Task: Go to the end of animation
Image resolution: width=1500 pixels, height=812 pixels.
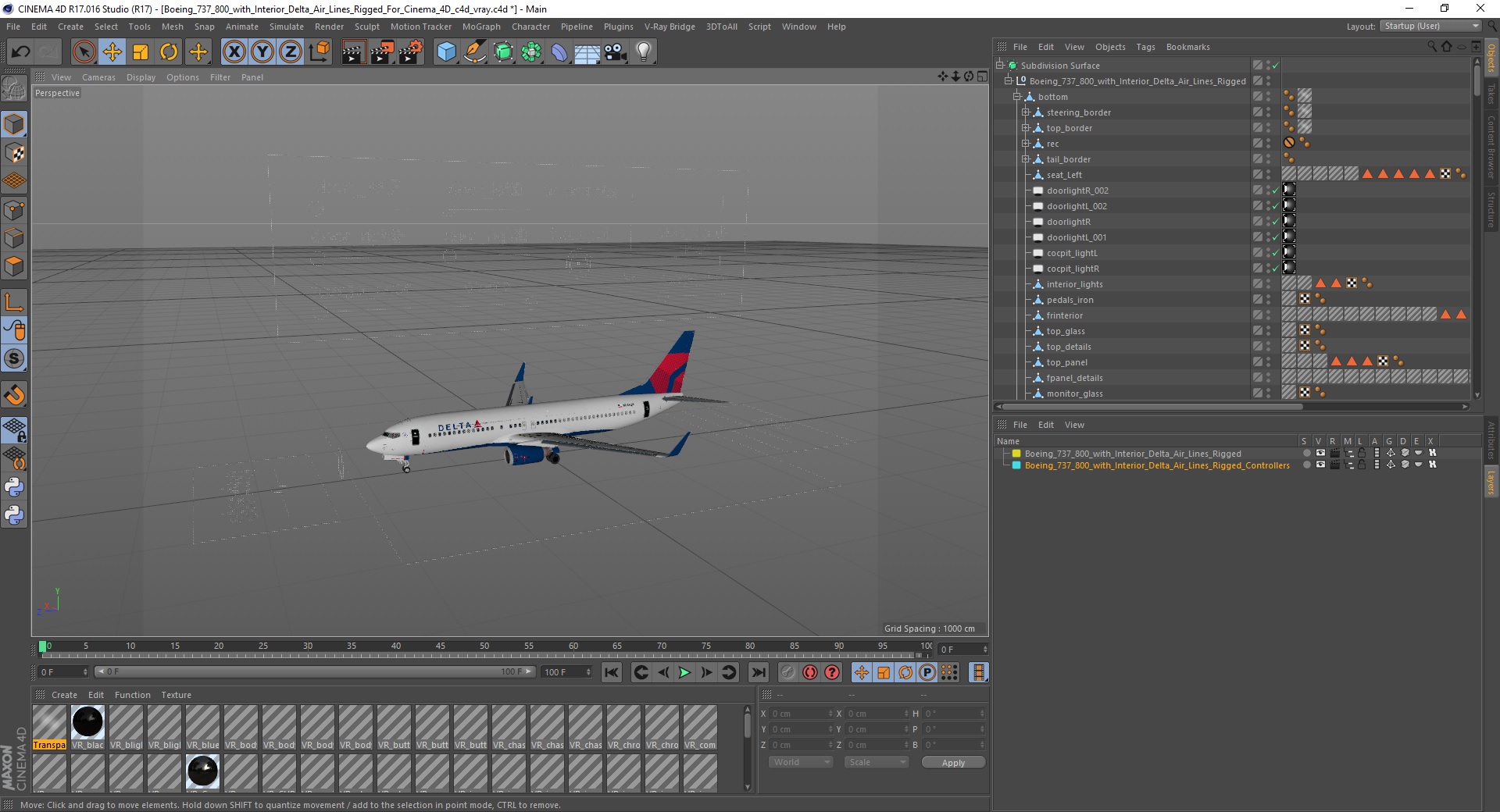Action: coord(759,672)
